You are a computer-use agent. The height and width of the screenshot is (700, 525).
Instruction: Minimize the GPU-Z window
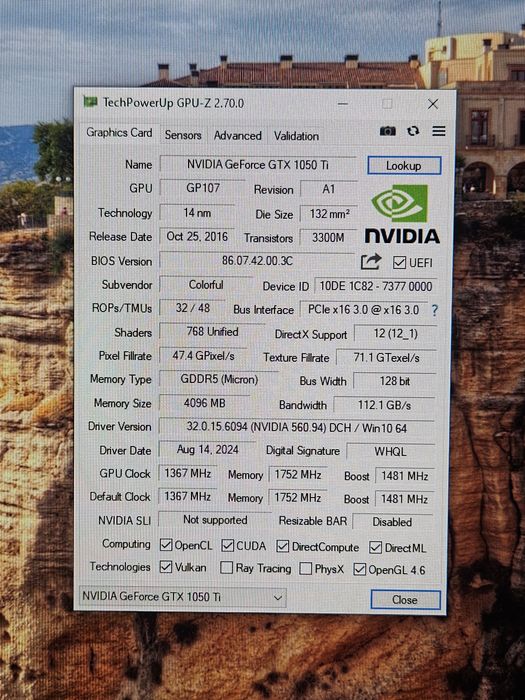(343, 104)
